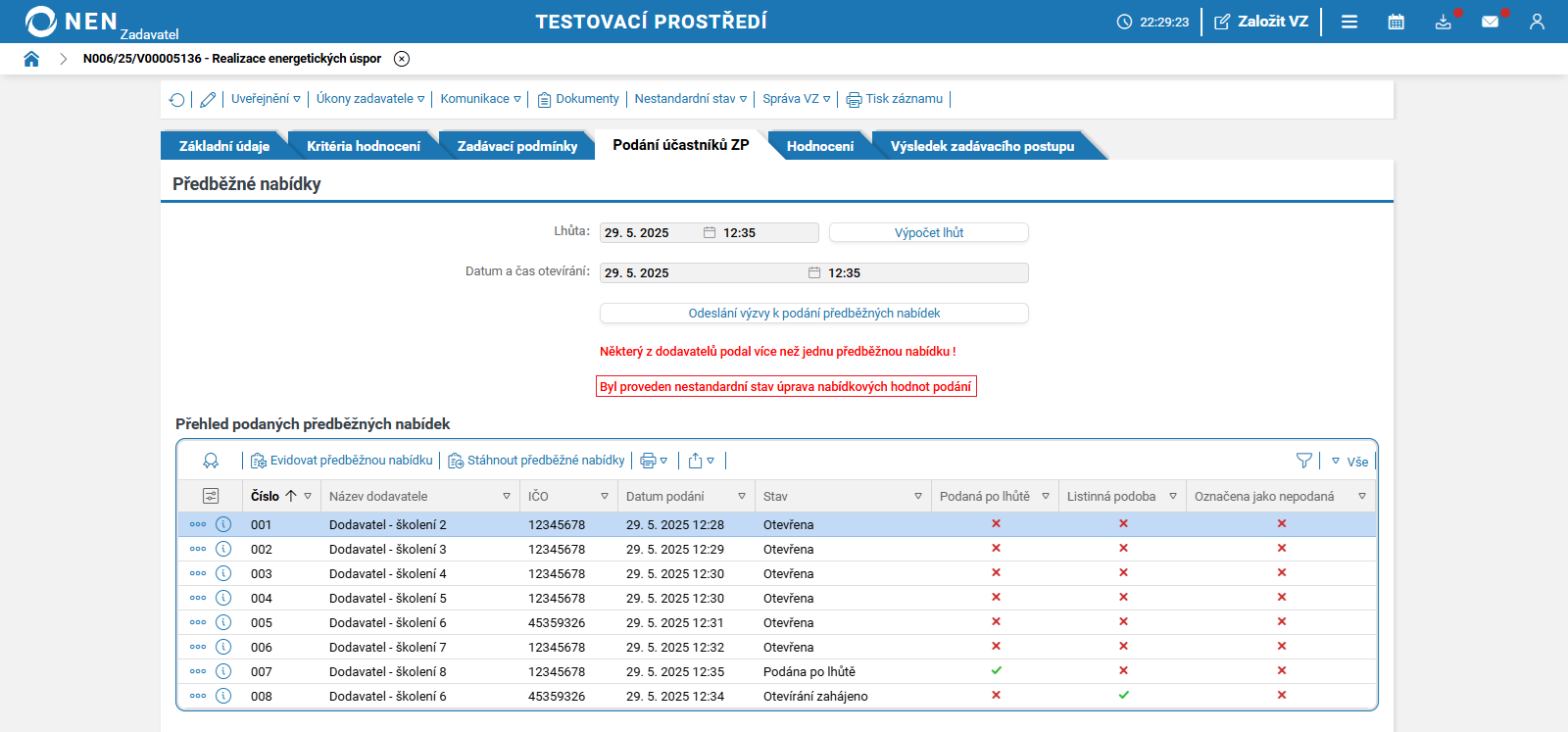Click the refresh icon in the toolbar
This screenshot has height=732, width=1568.
(177, 99)
